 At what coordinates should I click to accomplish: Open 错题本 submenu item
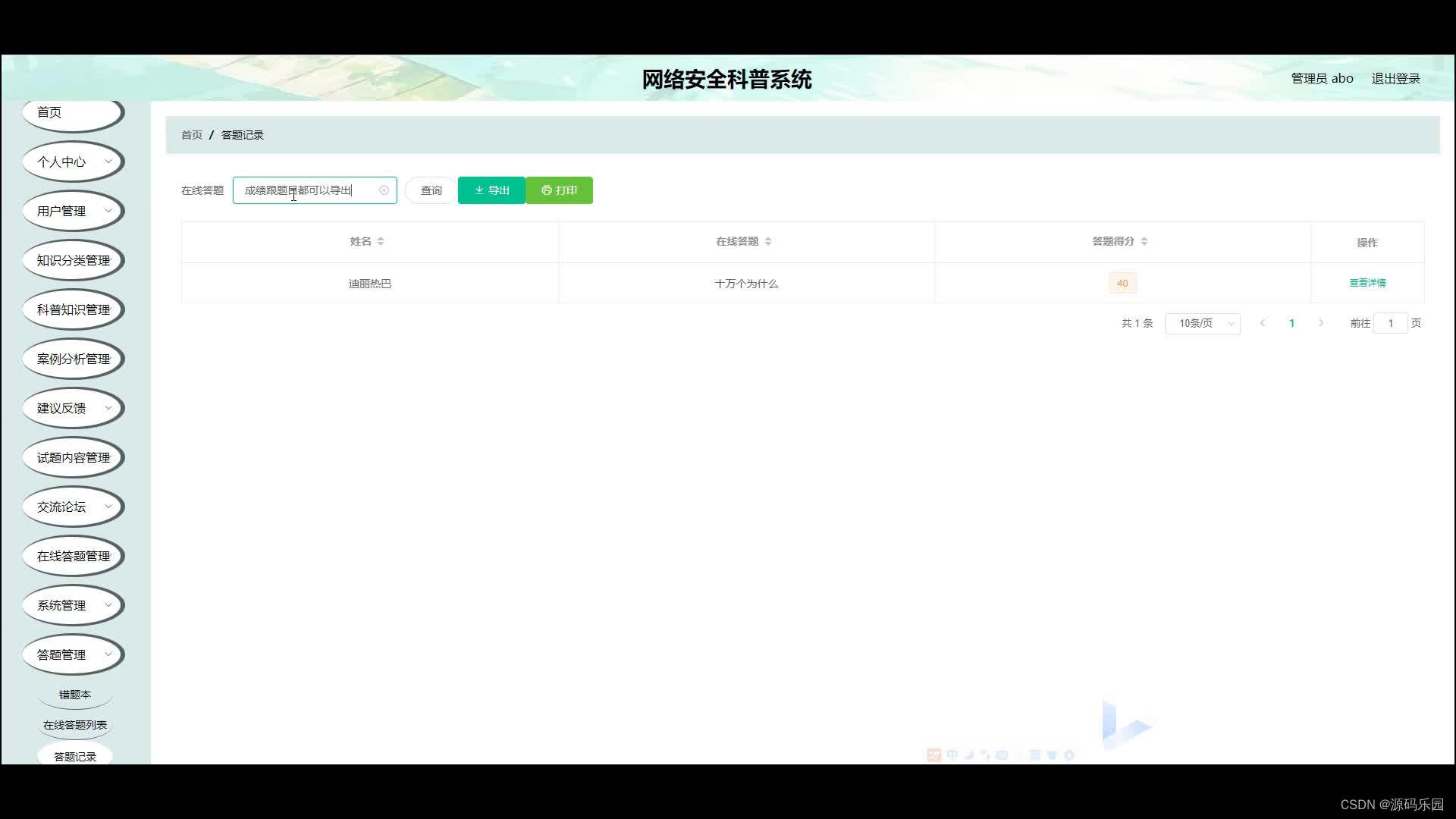tap(74, 695)
